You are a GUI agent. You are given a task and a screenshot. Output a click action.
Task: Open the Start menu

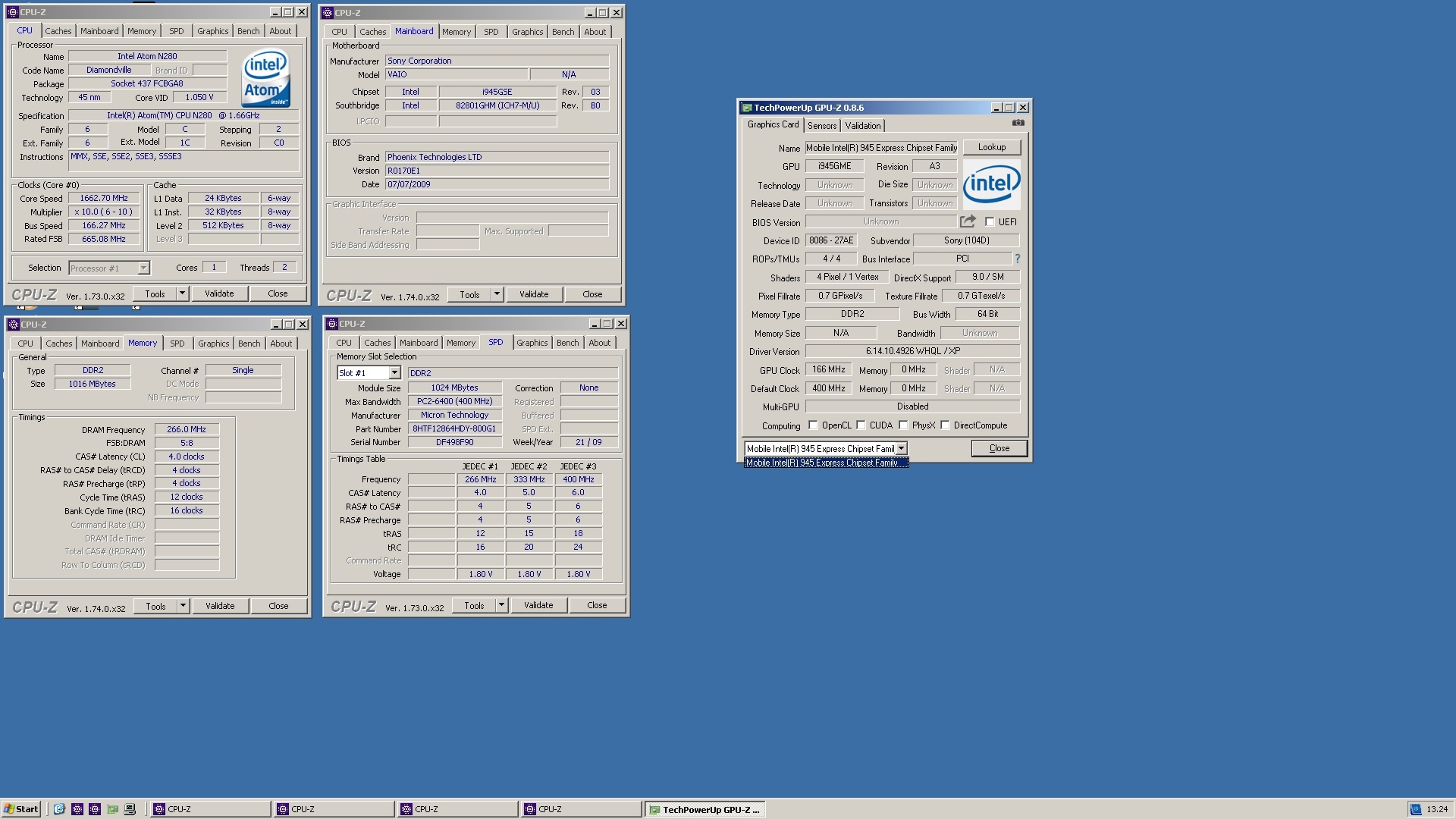(x=21, y=809)
